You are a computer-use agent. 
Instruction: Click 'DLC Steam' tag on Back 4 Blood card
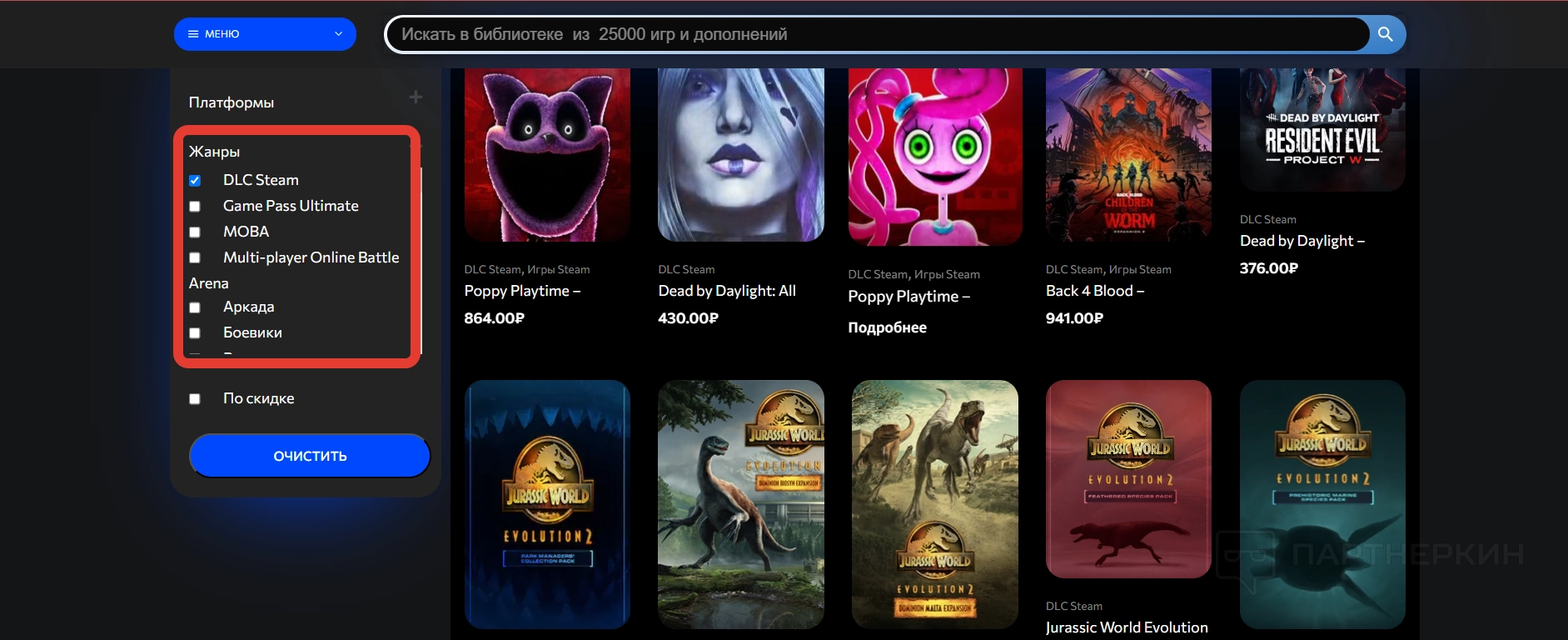pos(1074,269)
